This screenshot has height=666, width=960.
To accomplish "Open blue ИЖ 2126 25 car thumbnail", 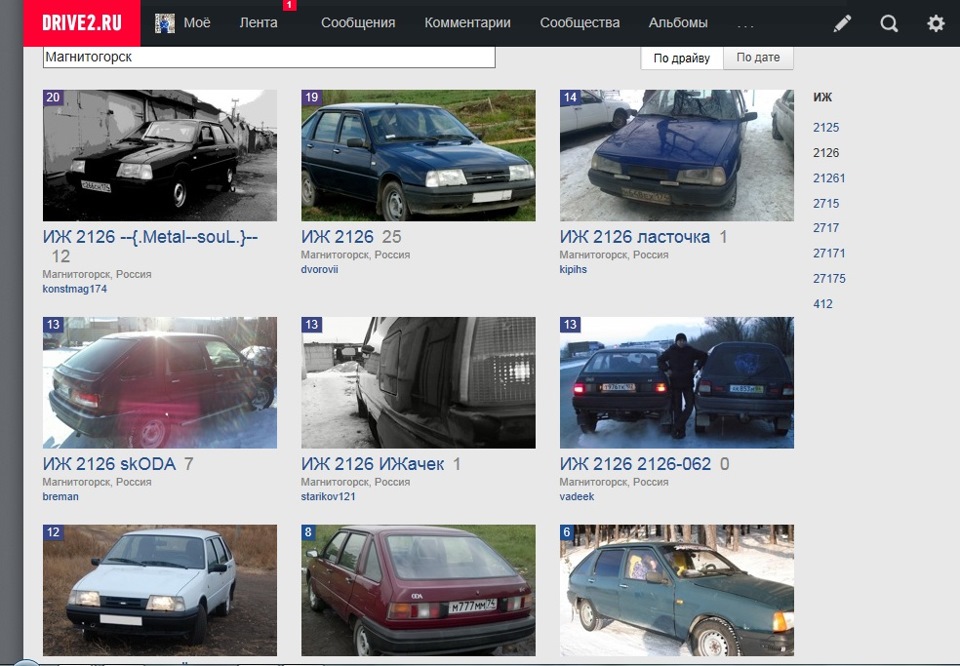I will [418, 155].
